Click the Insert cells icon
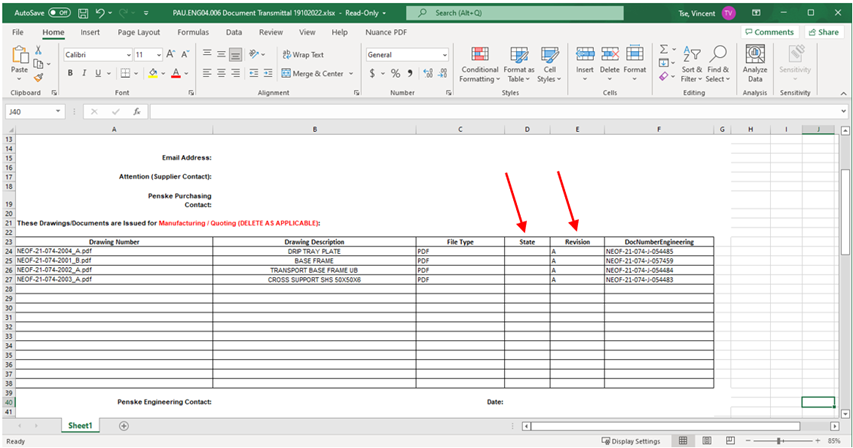 tap(585, 54)
